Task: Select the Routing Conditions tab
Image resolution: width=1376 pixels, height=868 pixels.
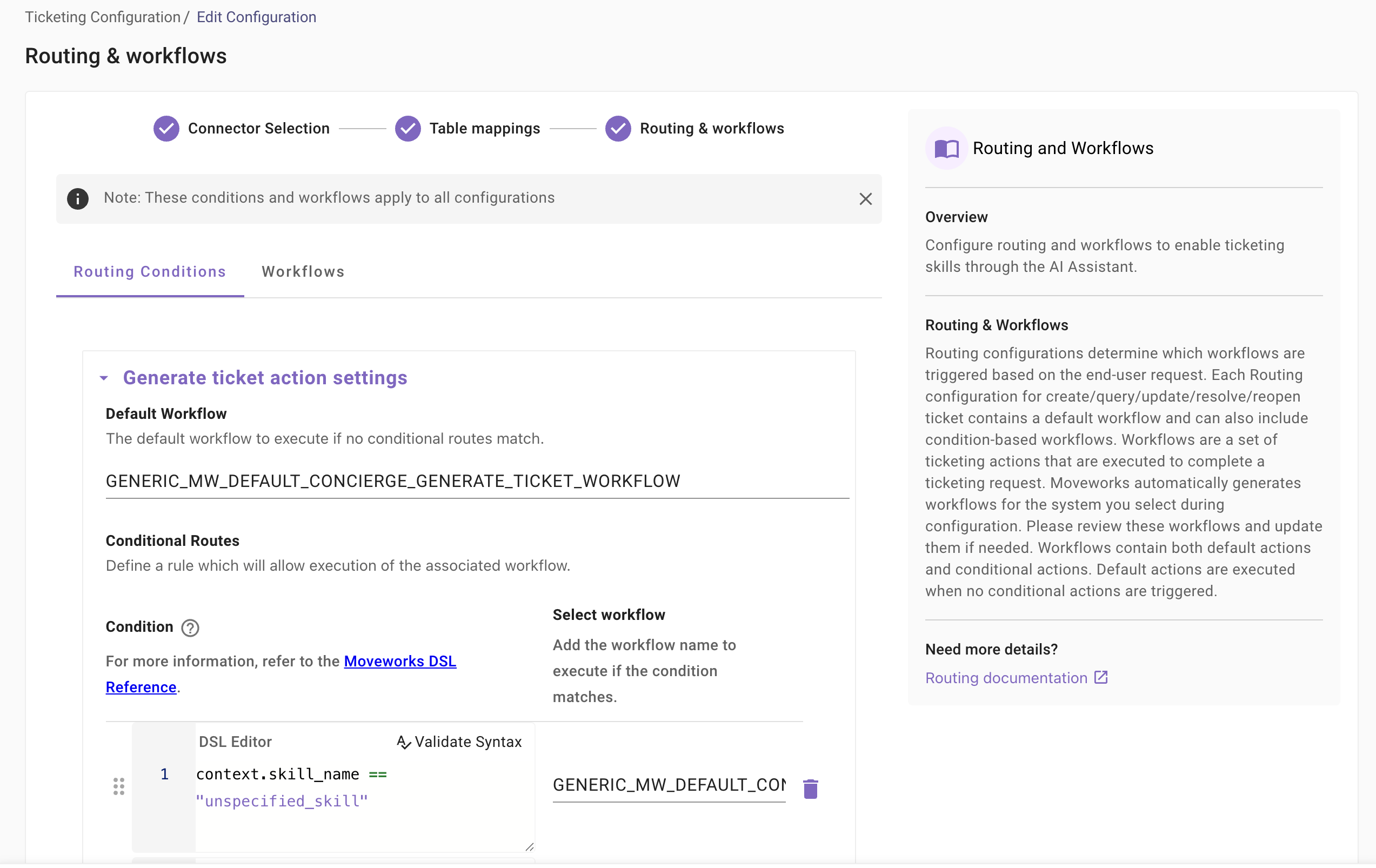Action: click(150, 272)
